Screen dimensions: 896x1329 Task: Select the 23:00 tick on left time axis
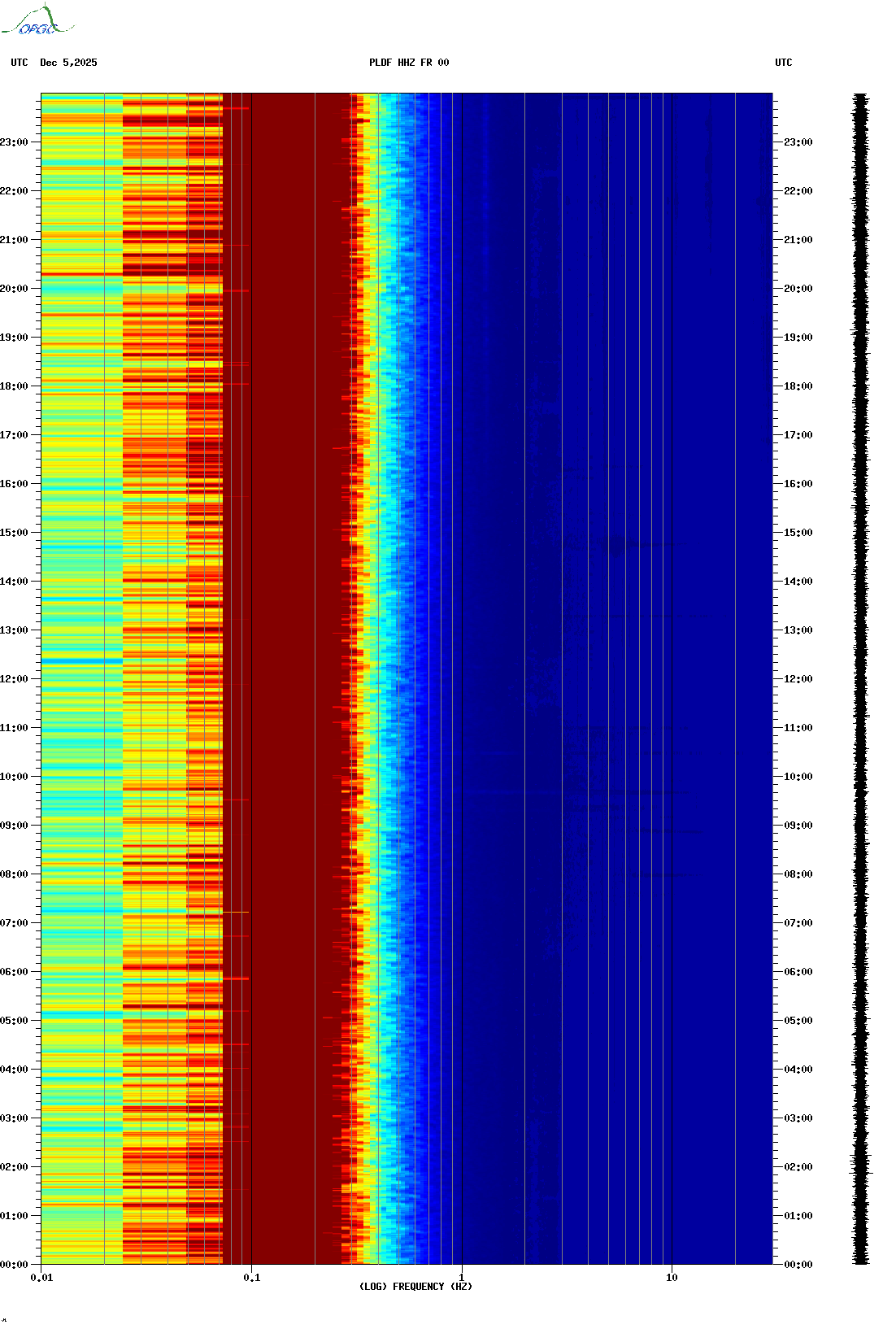point(14,142)
